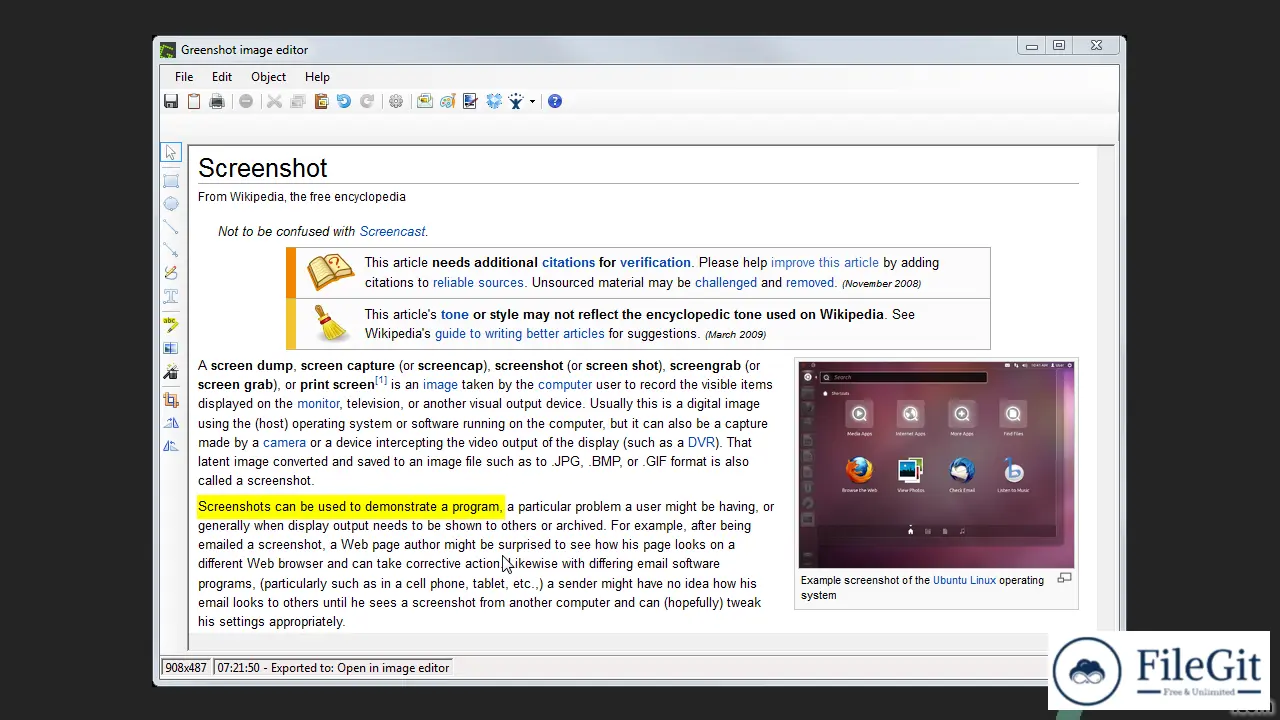The width and height of the screenshot is (1280, 720).
Task: Click Copy to clipboard icon
Action: pyautogui.click(x=194, y=101)
